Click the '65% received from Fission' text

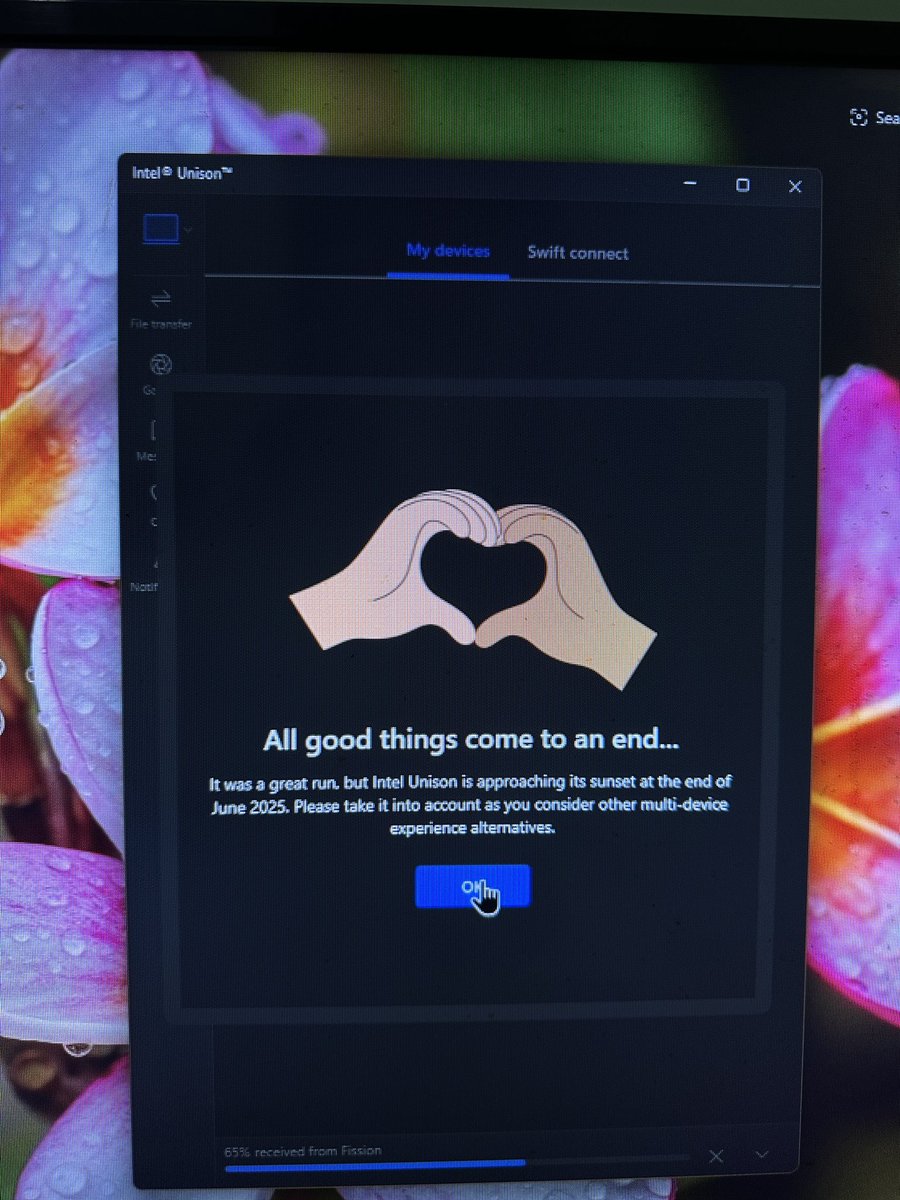coord(302,1151)
